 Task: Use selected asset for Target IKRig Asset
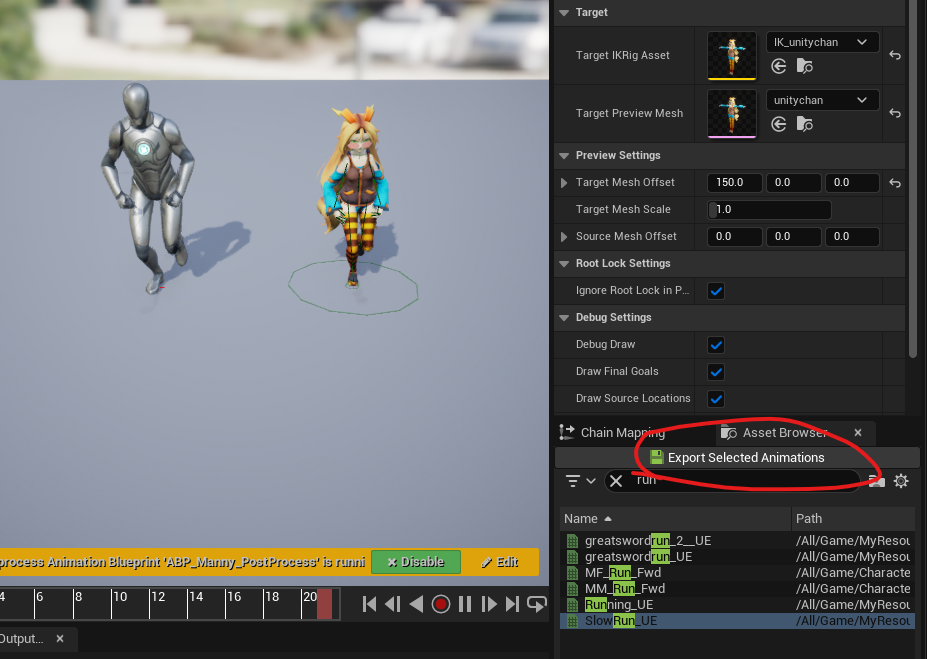click(779, 66)
